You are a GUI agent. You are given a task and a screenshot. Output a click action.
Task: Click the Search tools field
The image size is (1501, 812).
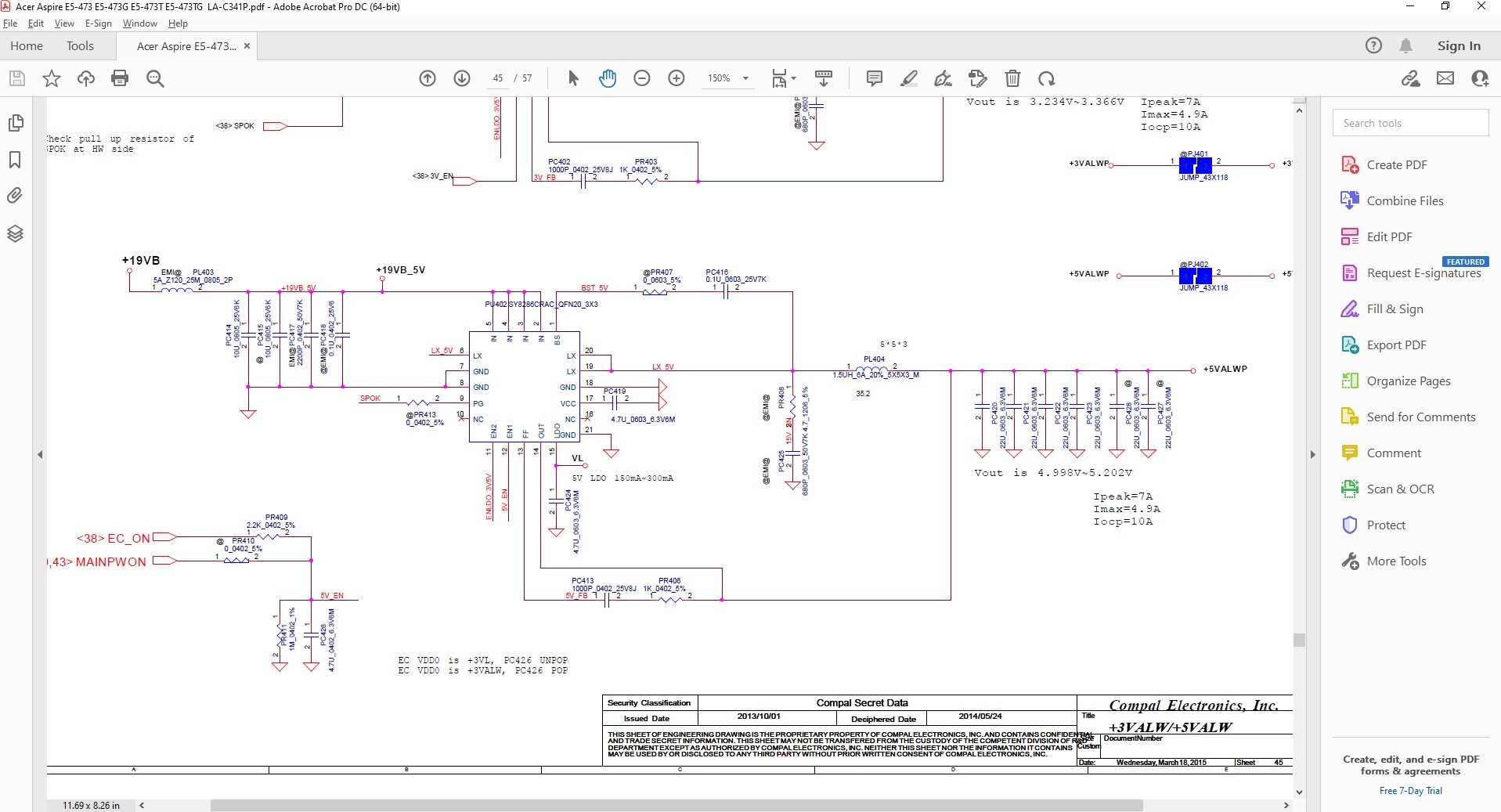click(1410, 123)
